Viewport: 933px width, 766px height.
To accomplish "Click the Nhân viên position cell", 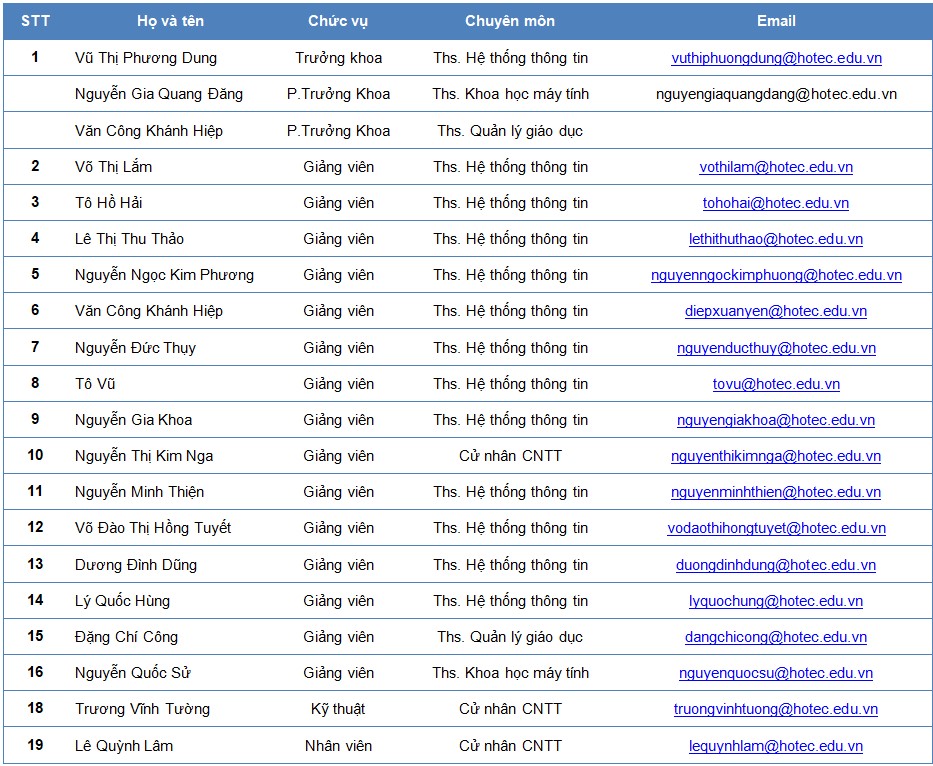I will click(339, 746).
